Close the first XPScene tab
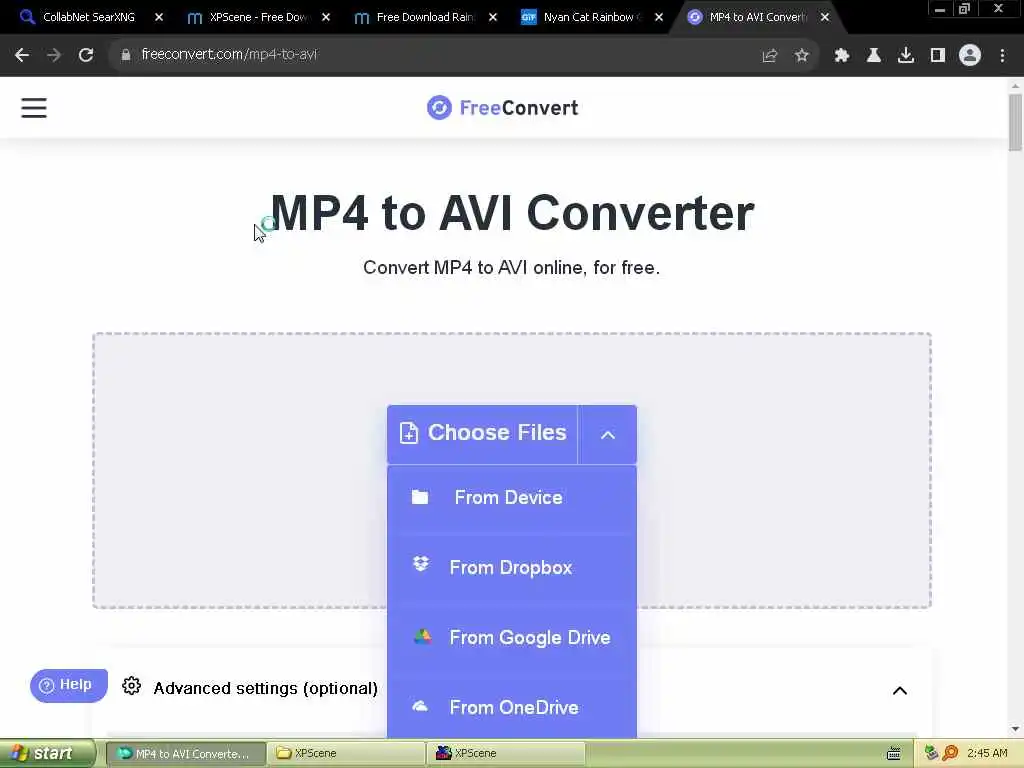Screen dimensions: 1024x768 (326, 17)
